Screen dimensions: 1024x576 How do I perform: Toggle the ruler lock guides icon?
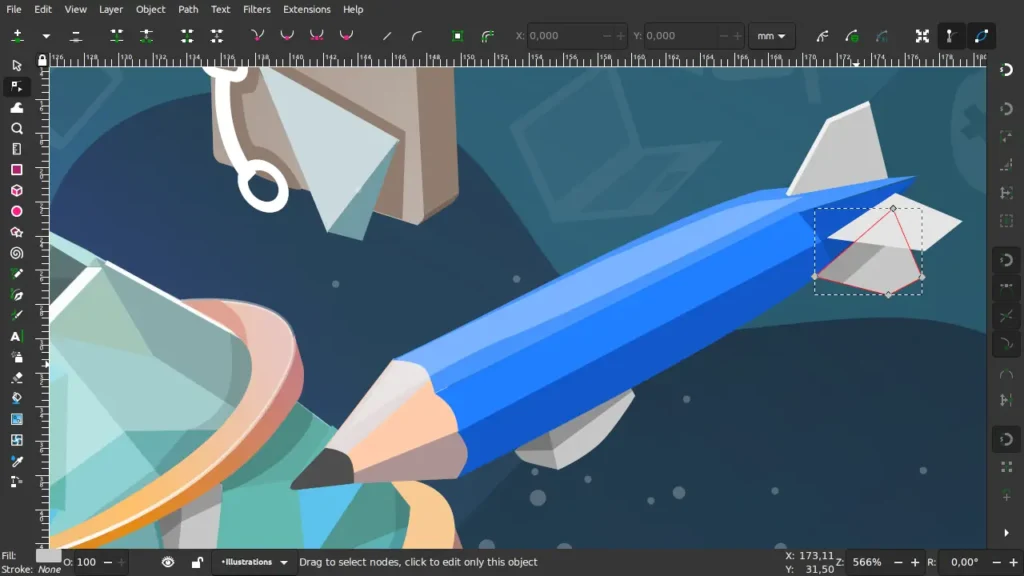tap(42, 60)
